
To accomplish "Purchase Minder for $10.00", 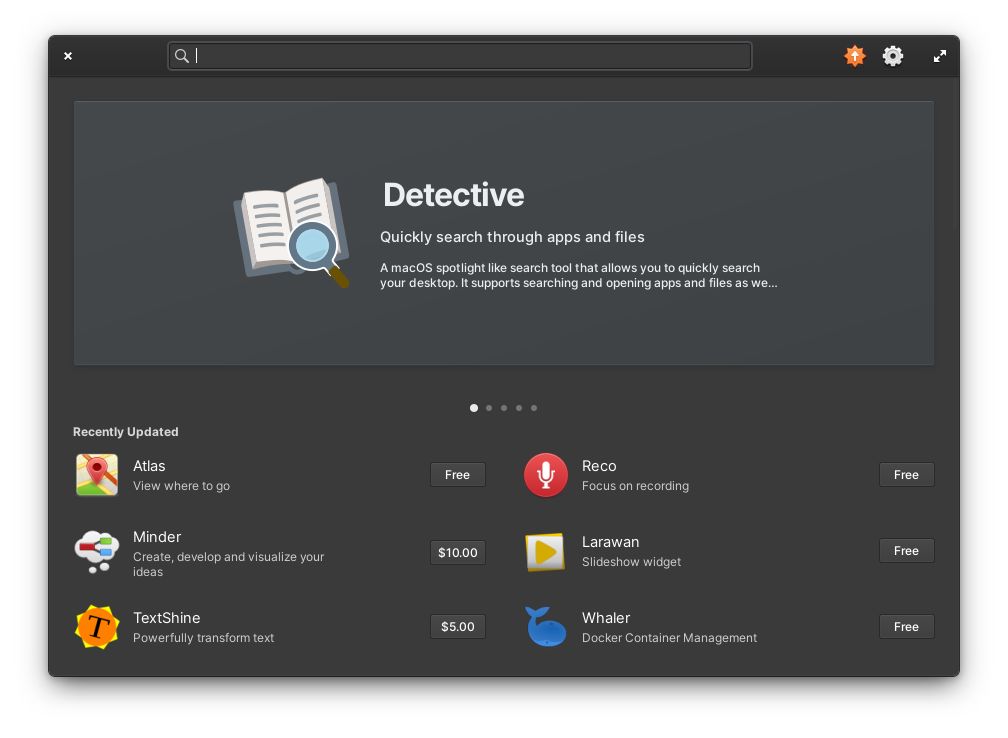I will (x=457, y=551).
